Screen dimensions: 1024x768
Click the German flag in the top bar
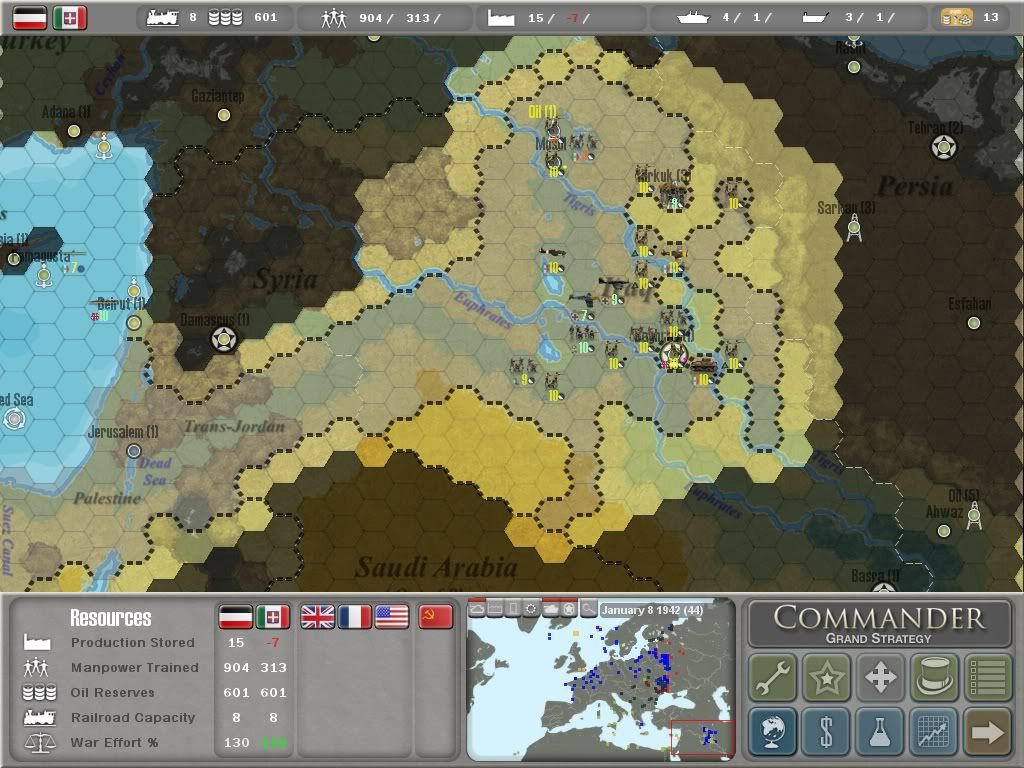point(30,18)
